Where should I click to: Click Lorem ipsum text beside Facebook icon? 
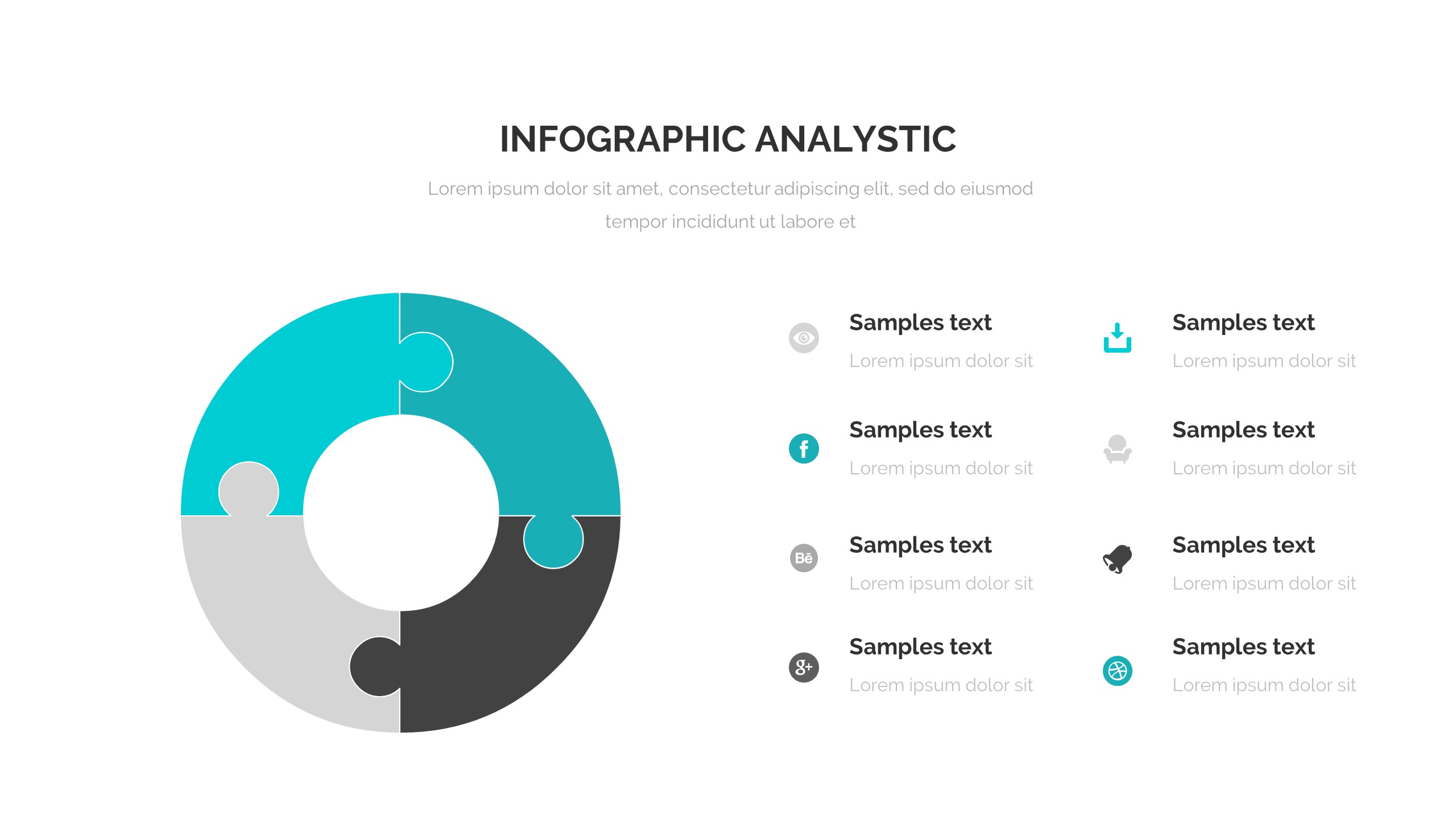(x=941, y=468)
